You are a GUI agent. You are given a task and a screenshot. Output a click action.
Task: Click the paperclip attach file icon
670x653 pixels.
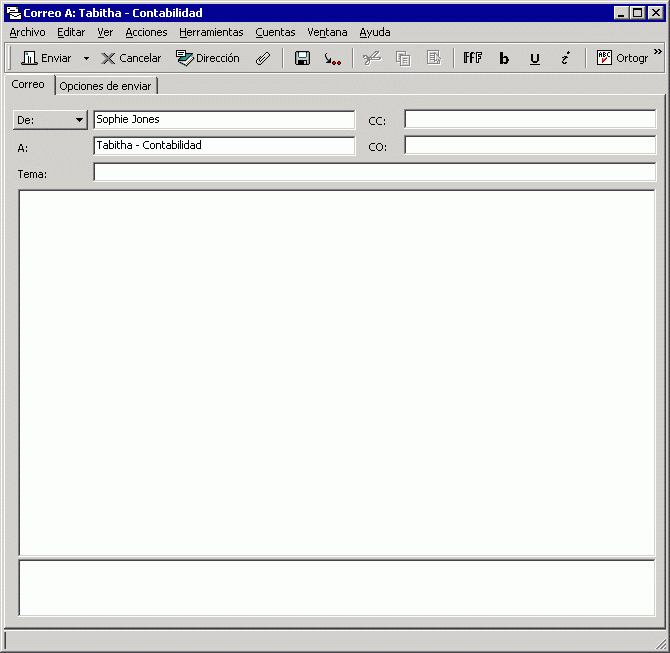[x=263, y=58]
